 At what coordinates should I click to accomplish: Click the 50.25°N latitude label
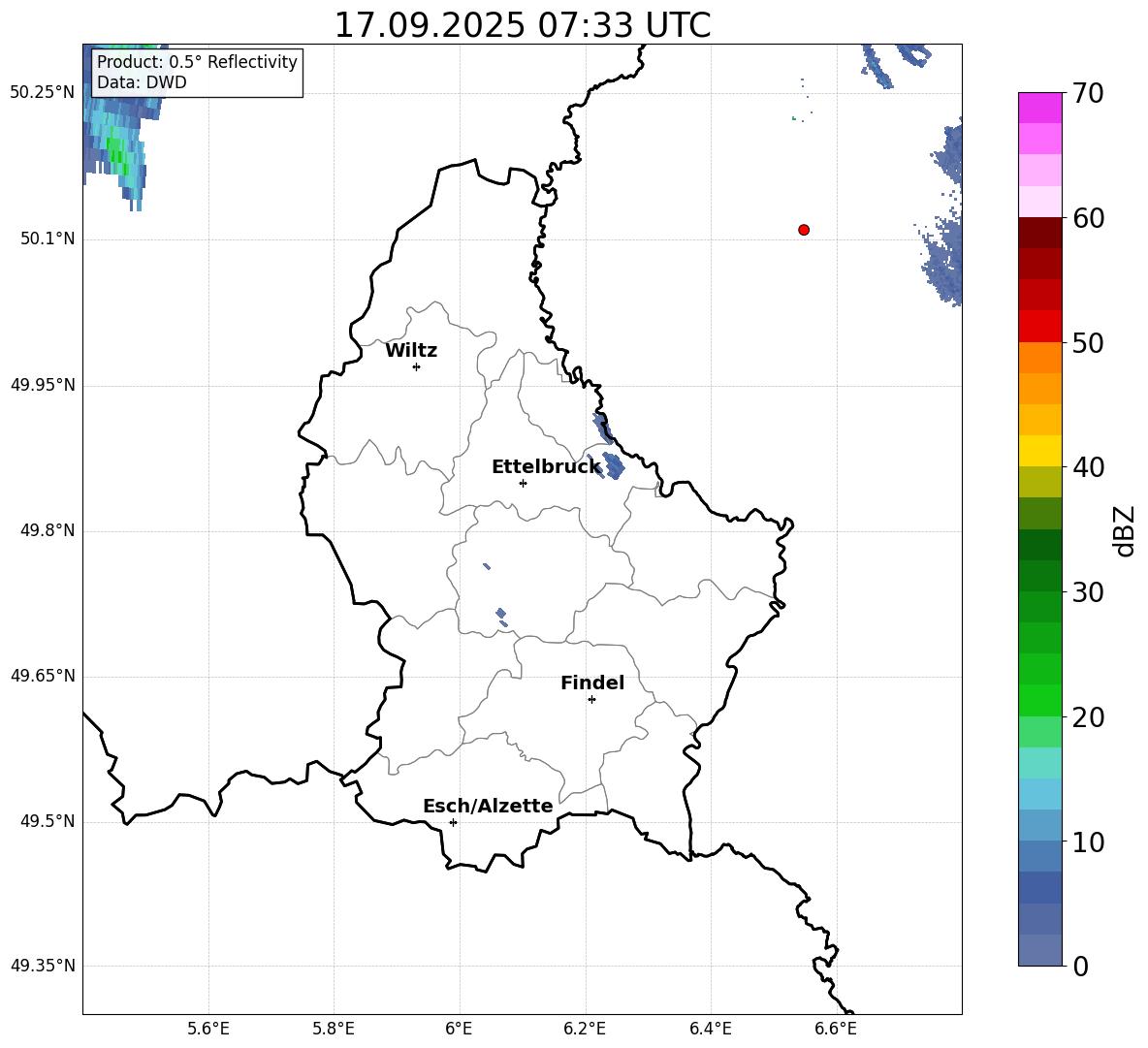(43, 93)
